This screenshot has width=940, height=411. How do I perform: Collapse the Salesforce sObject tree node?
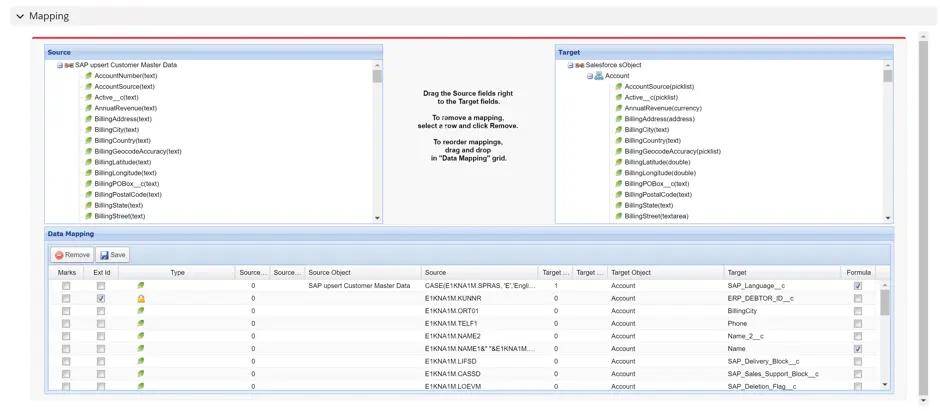(x=570, y=65)
